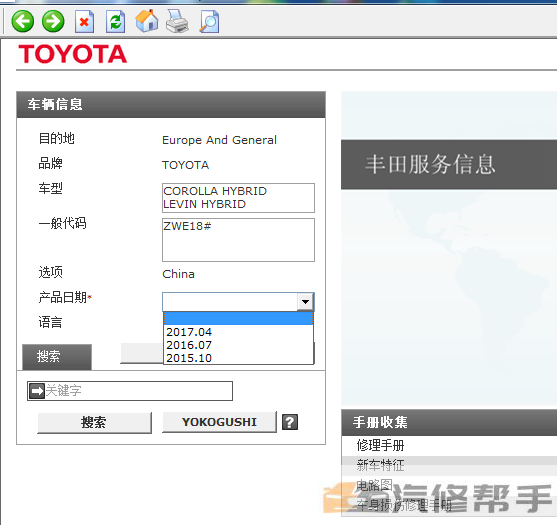This screenshot has width=557, height=525.
Task: Click the help question mark icon
Action: 290,422
